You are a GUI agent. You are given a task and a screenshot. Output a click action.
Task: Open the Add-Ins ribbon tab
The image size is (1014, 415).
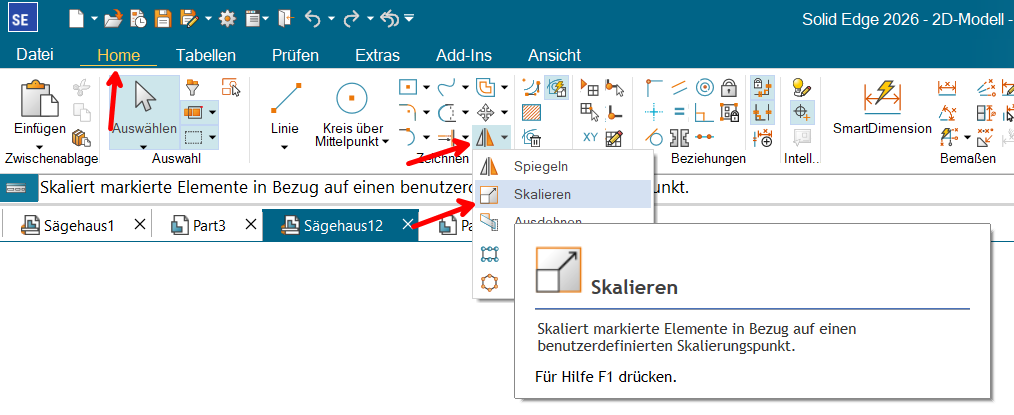[x=464, y=56]
